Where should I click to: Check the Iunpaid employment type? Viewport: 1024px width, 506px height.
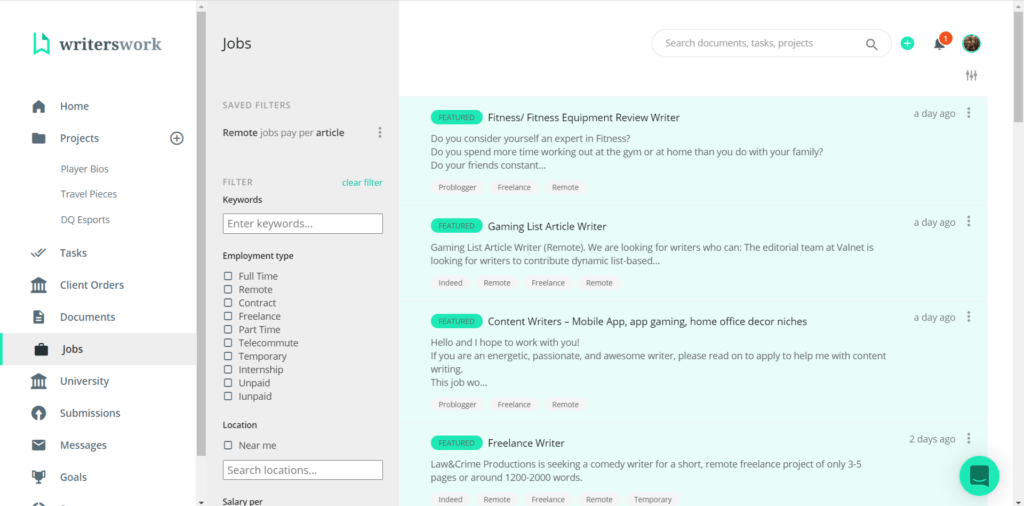(x=228, y=396)
